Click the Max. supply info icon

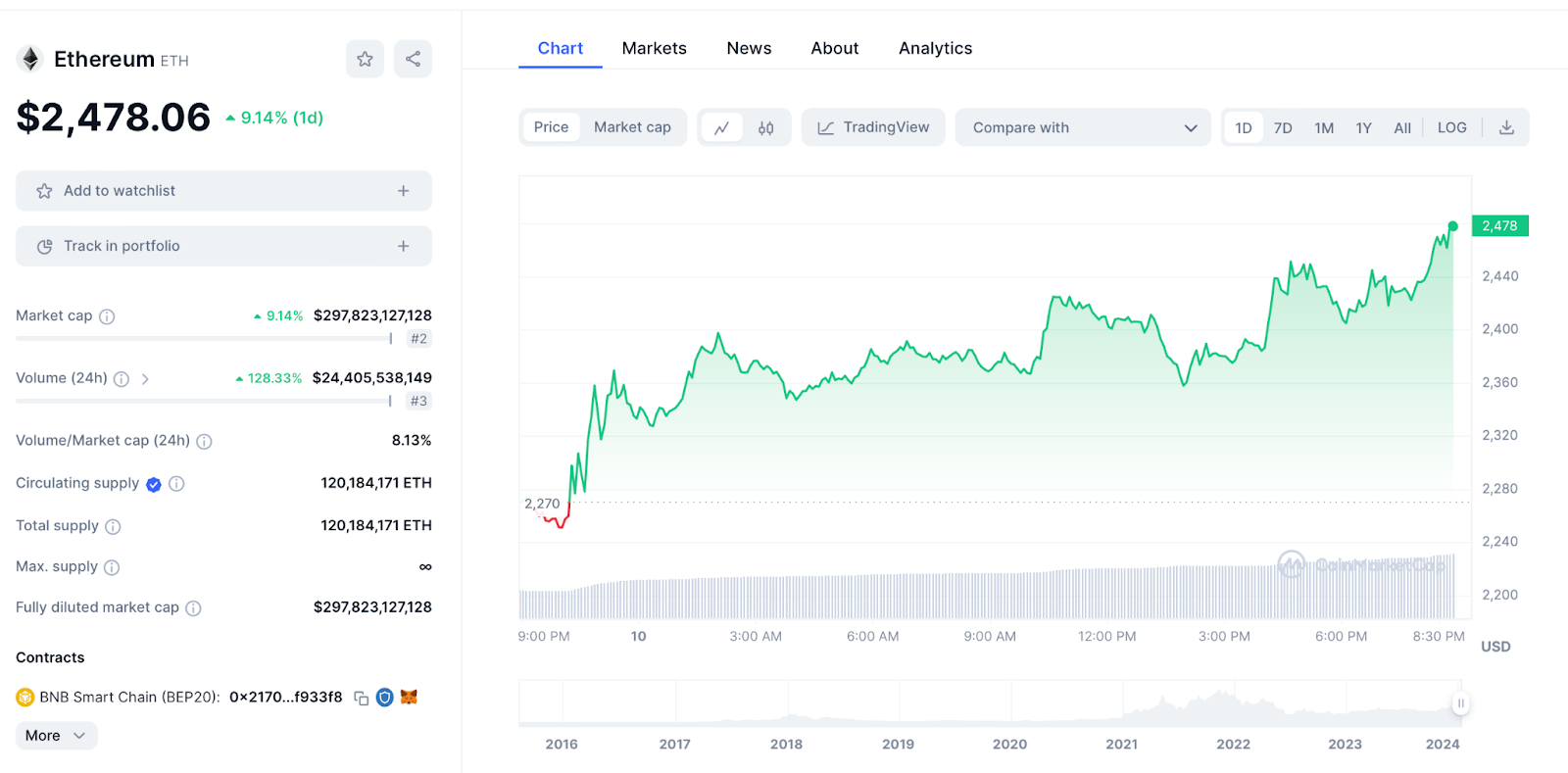[112, 568]
